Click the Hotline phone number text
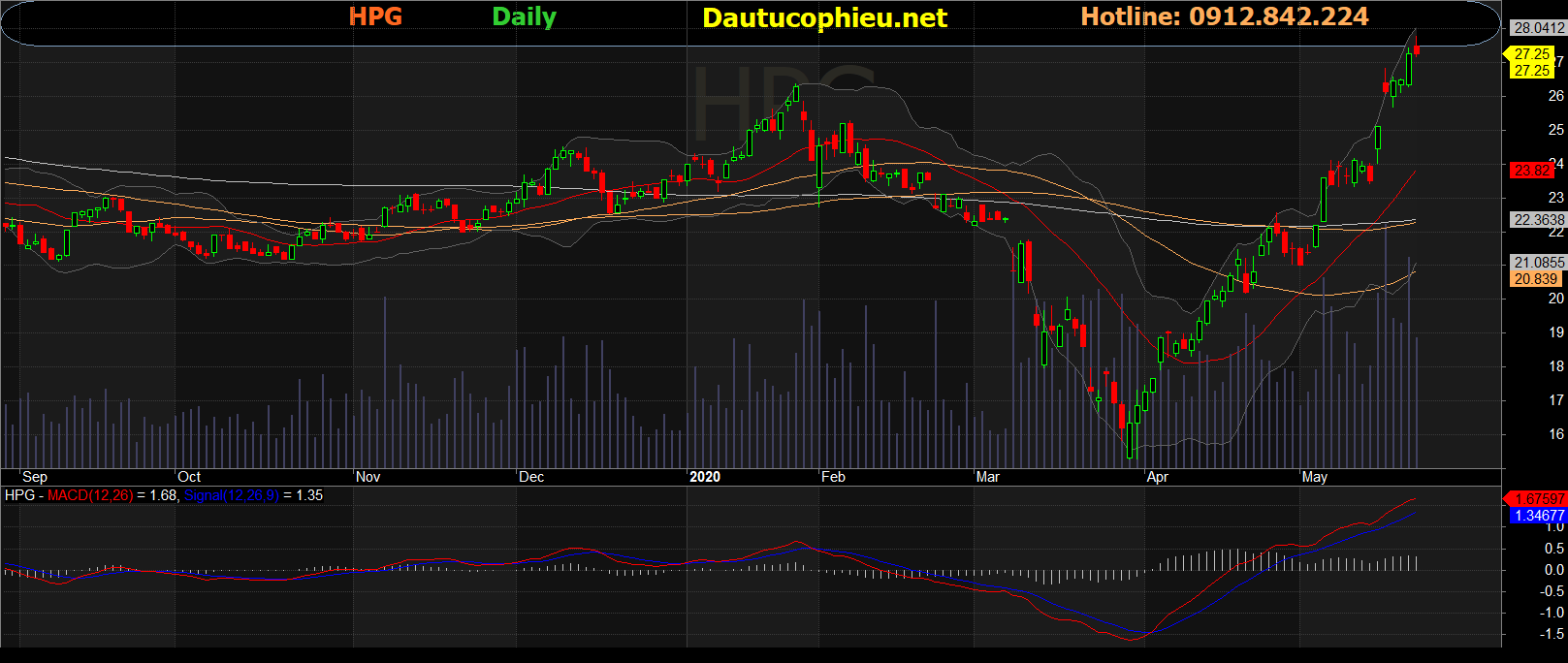The image size is (1568, 663). click(1224, 16)
